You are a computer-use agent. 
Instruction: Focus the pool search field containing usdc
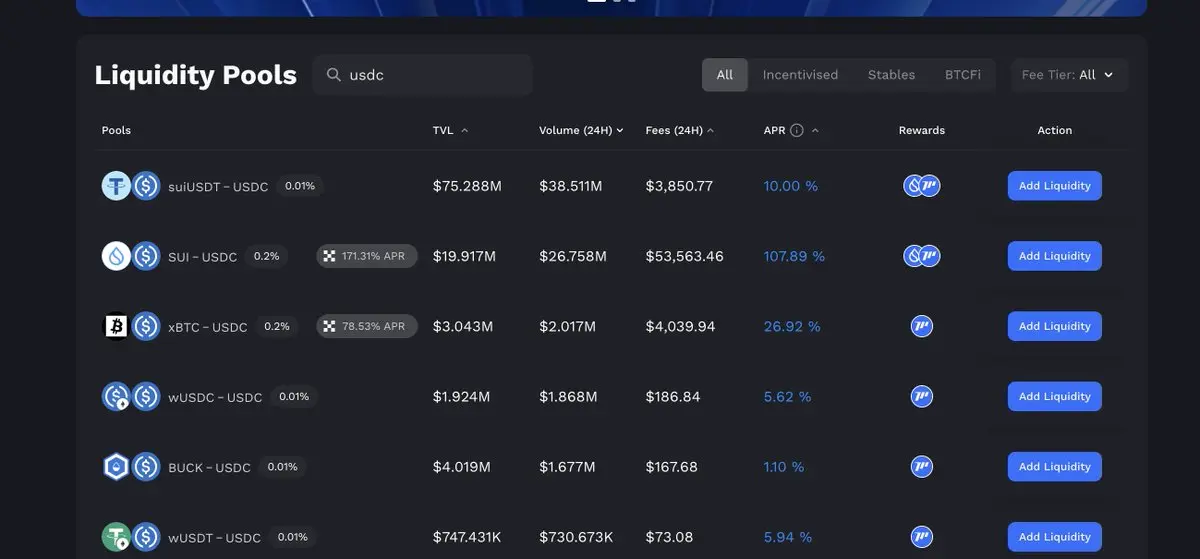click(422, 75)
